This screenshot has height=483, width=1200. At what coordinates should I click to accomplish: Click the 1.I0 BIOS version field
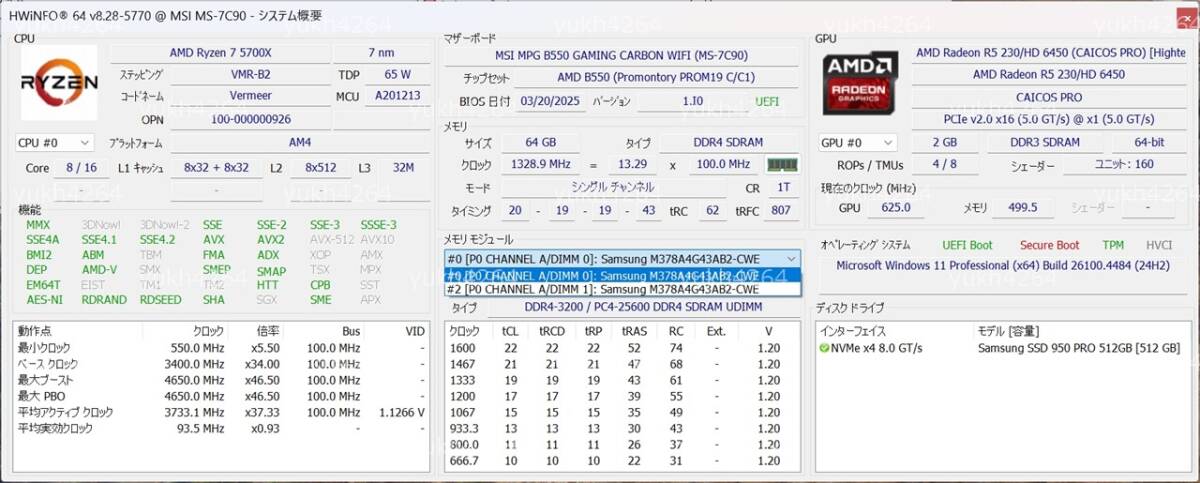coord(692,102)
